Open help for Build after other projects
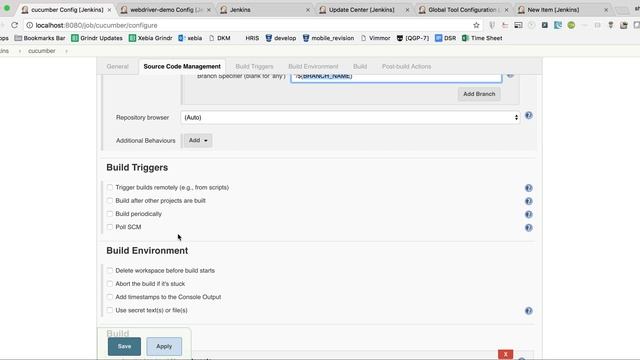 [529, 201]
